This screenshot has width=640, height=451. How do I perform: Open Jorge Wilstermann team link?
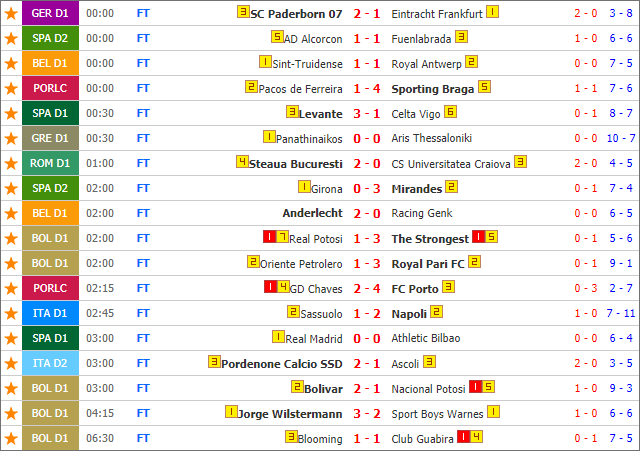[x=290, y=414]
